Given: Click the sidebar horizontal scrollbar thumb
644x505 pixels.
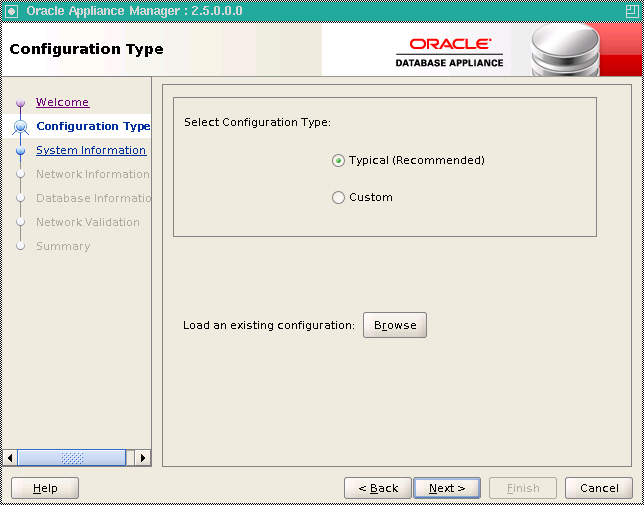Looking at the screenshot, I should point(71,457).
